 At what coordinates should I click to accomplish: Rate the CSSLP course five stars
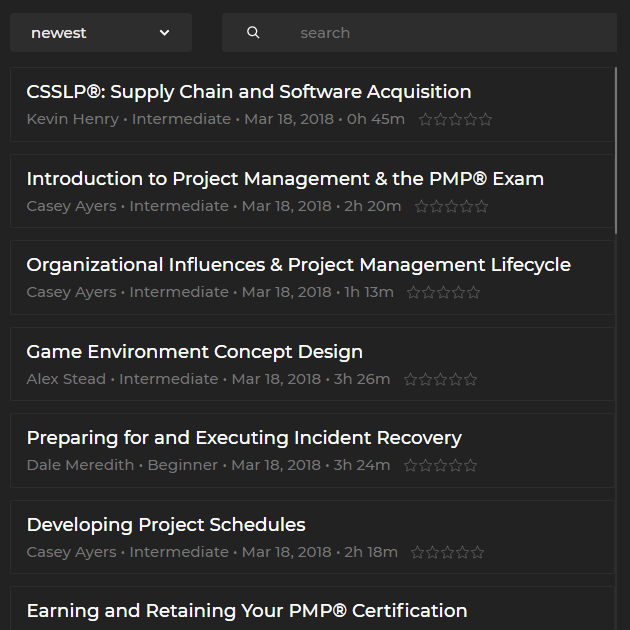pyautogui.click(x=486, y=120)
